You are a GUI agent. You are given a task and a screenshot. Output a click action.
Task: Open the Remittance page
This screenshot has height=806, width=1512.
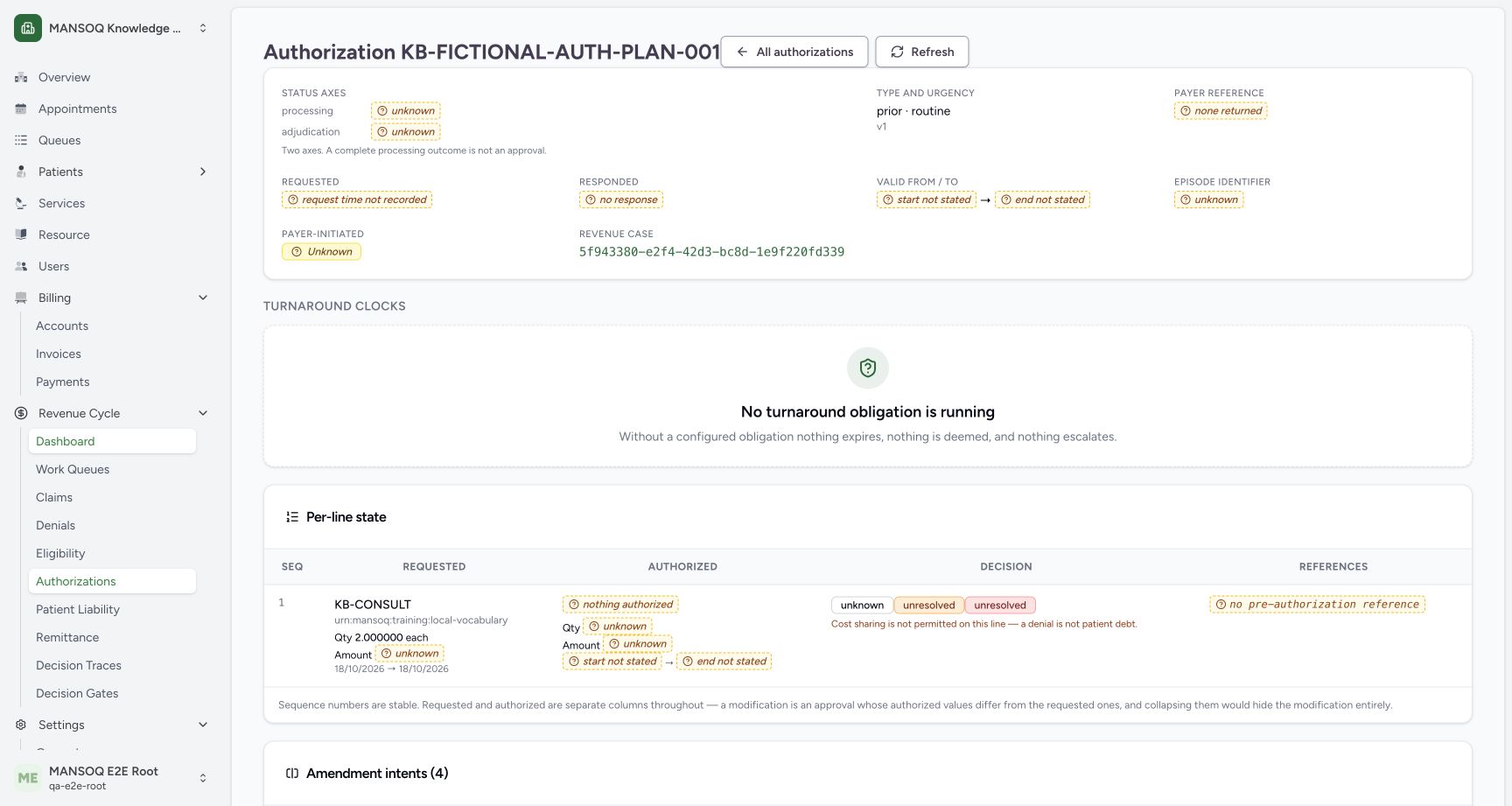[x=112, y=637]
